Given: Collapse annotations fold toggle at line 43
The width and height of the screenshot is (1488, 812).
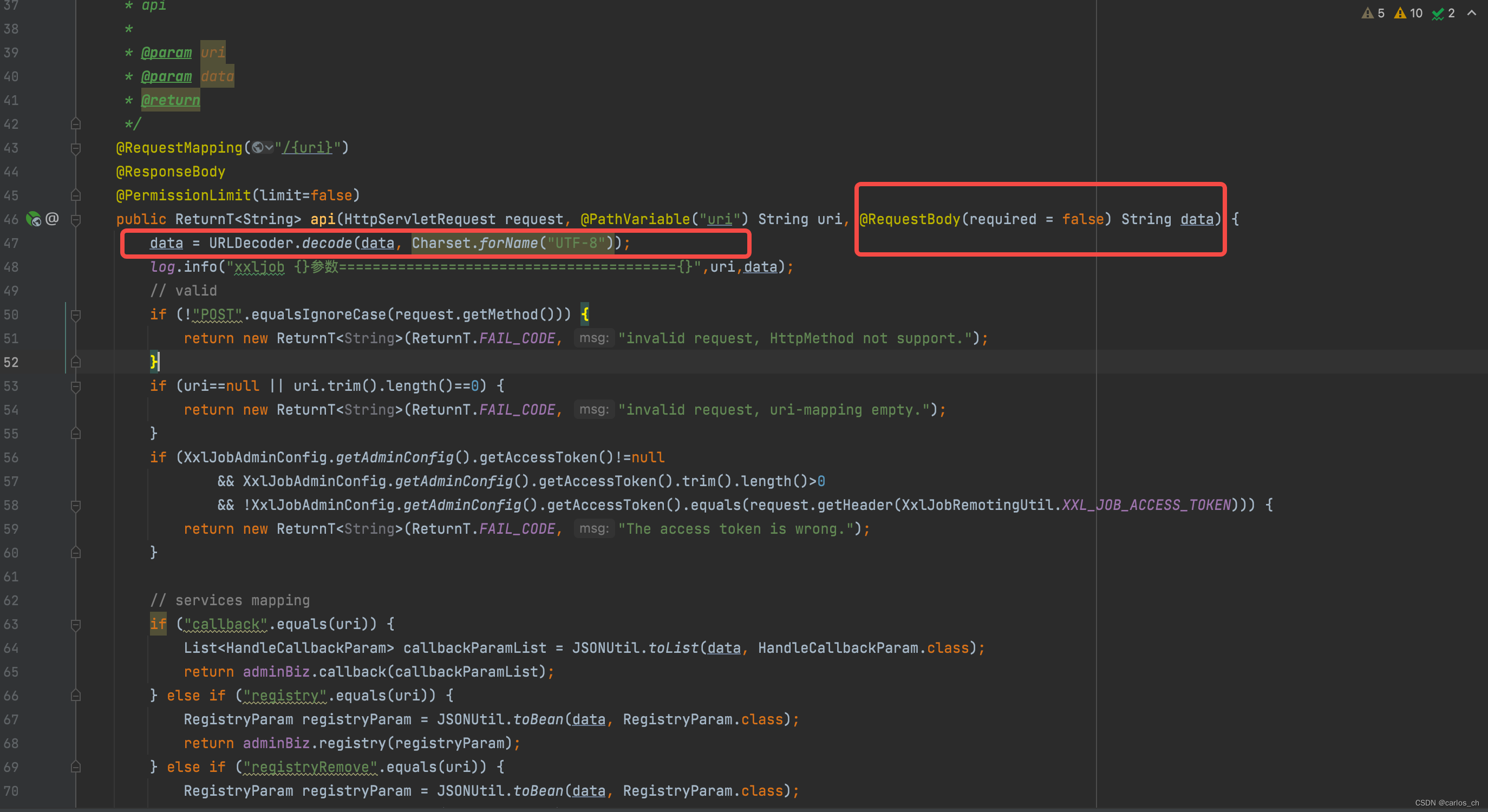Looking at the screenshot, I should click(76, 148).
